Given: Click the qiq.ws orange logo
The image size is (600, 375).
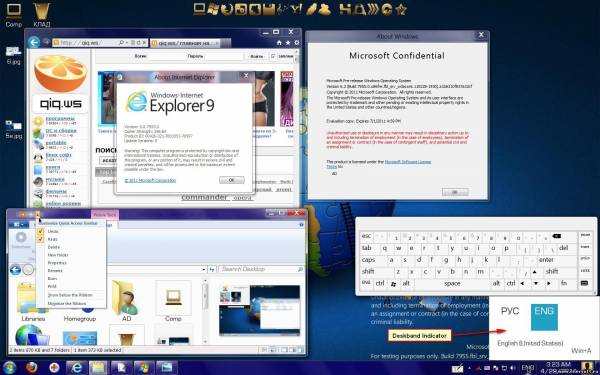Looking at the screenshot, I should tap(60, 73).
